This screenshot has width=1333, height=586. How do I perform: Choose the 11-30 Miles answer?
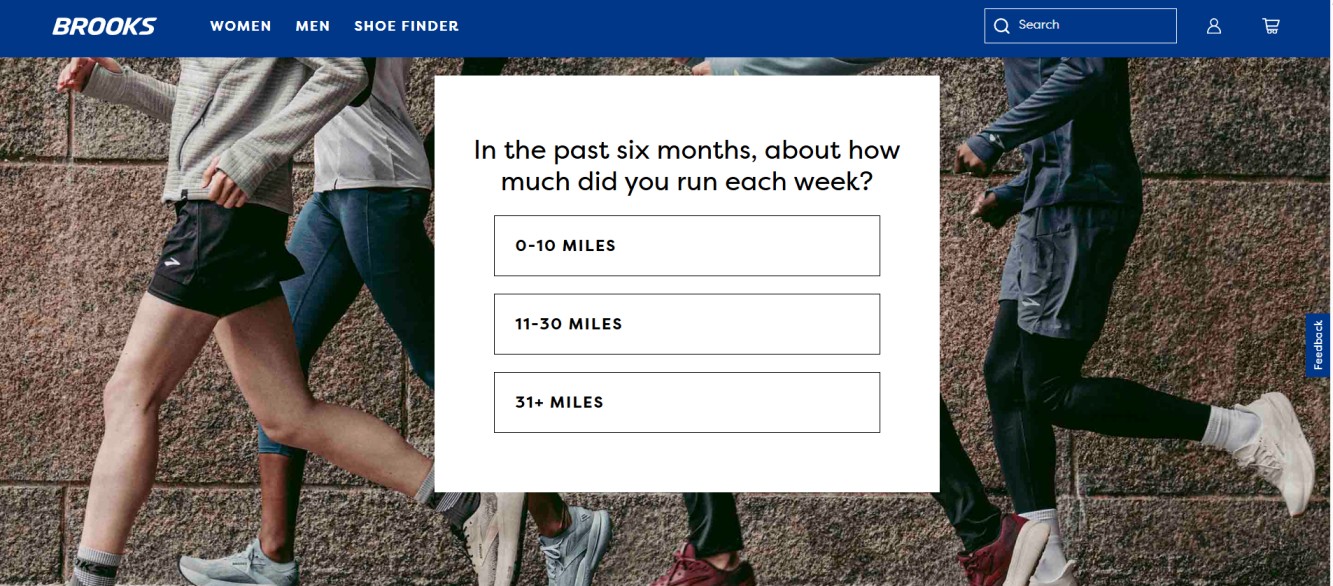point(686,324)
